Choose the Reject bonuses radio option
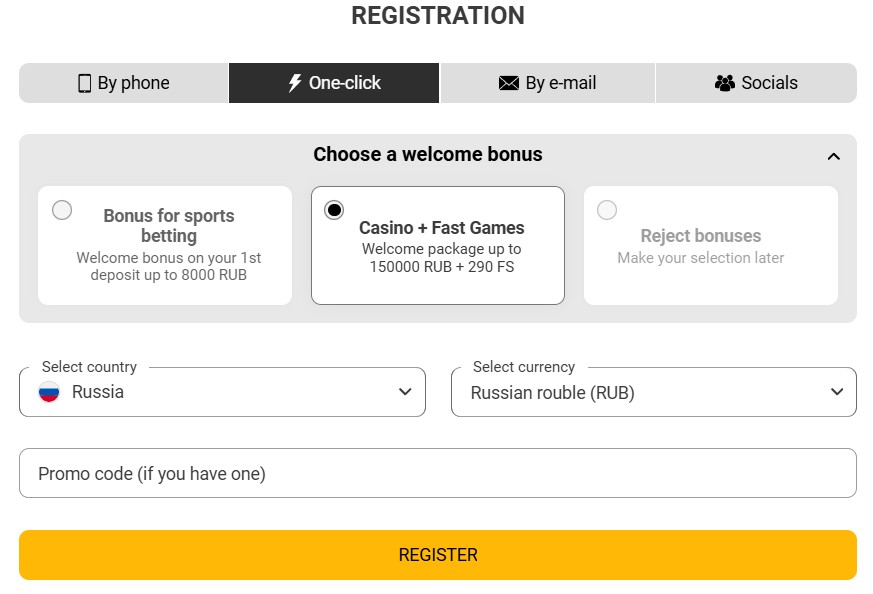The height and width of the screenshot is (594, 873). (x=607, y=210)
